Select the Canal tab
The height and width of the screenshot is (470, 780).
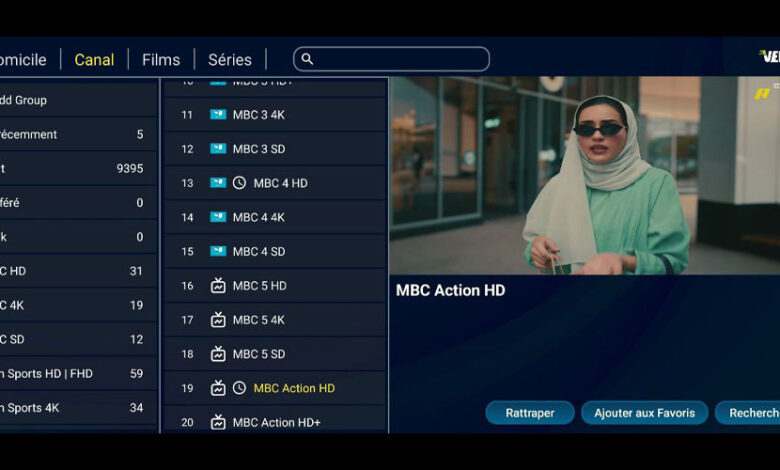pos(94,60)
